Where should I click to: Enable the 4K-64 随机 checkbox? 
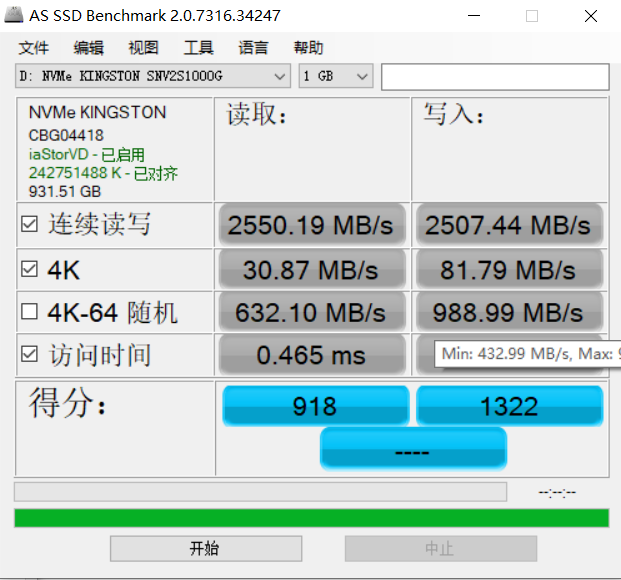pyautogui.click(x=30, y=311)
